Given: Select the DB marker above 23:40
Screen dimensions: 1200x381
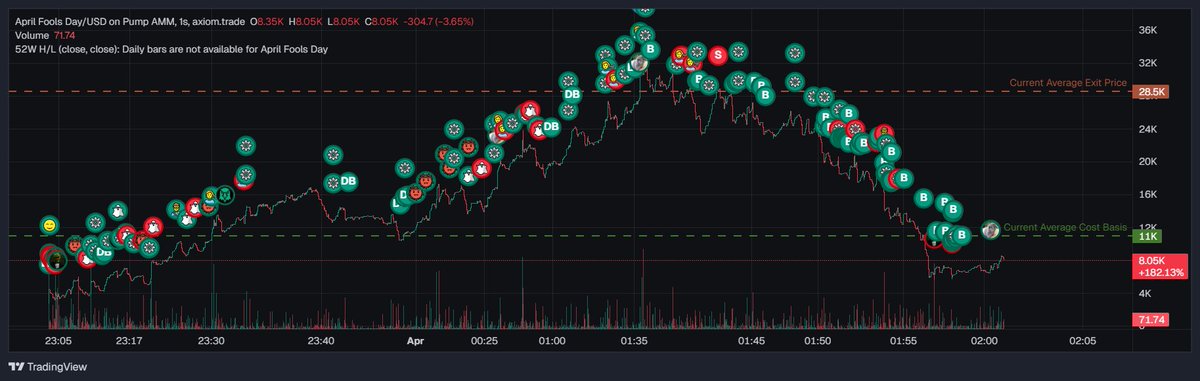Looking at the screenshot, I should click(x=348, y=181).
